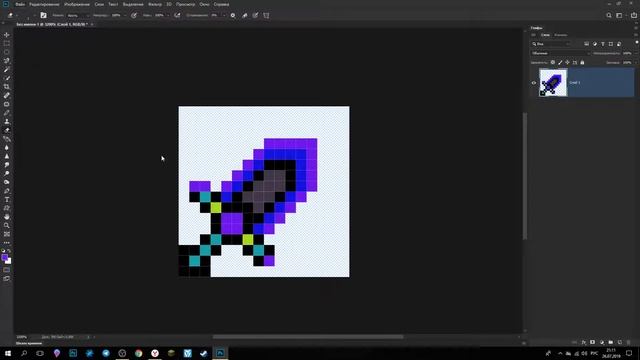Toggle lock image pixels brush icon
This screenshot has width=640, height=360.
pos(560,62)
